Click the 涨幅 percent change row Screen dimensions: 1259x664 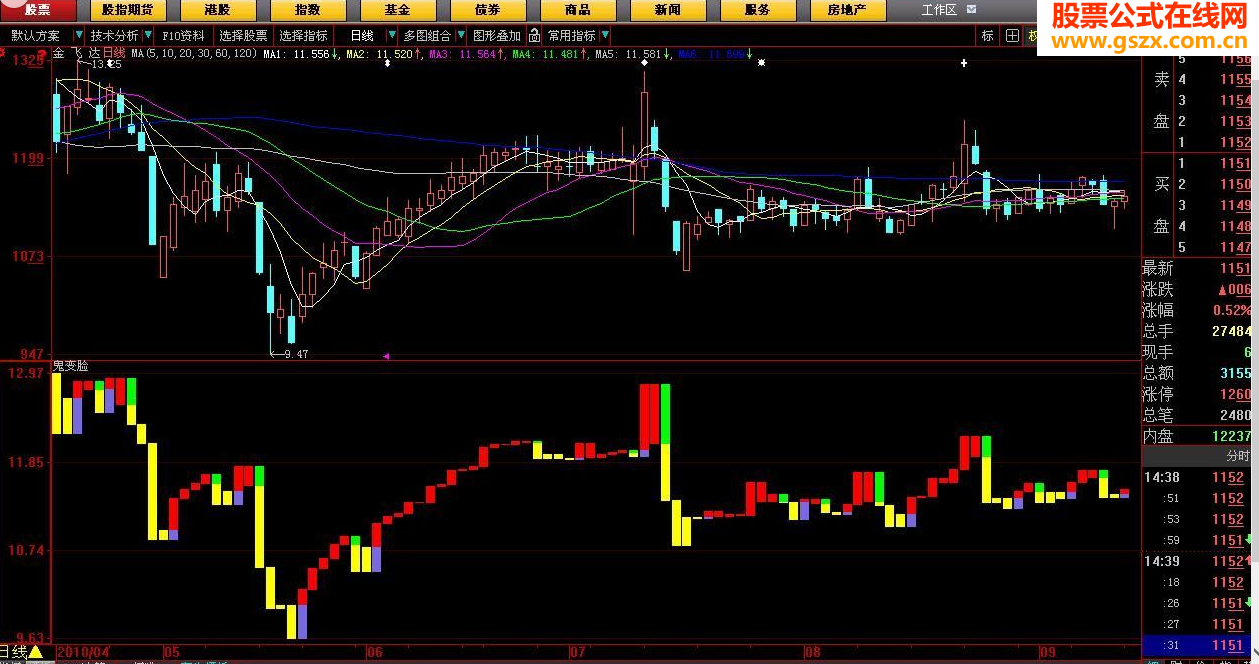1197,310
